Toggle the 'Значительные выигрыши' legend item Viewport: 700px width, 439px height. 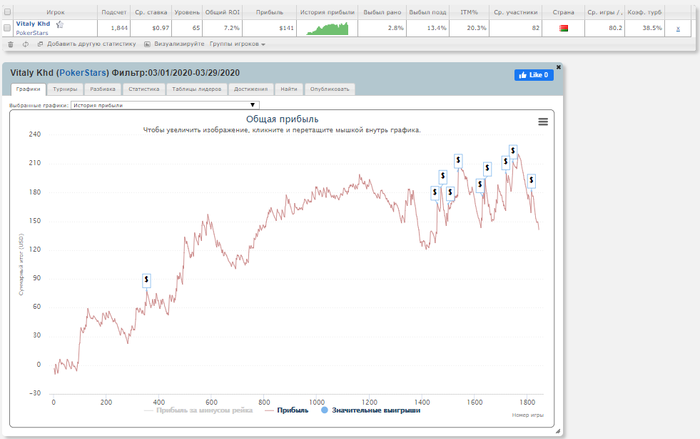[371, 410]
